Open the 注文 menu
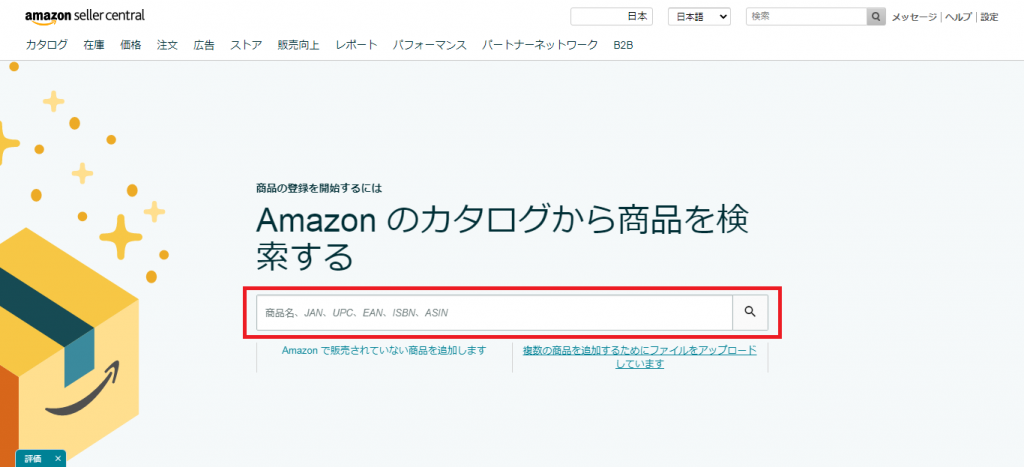Image resolution: width=1024 pixels, height=467 pixels. coord(167,45)
